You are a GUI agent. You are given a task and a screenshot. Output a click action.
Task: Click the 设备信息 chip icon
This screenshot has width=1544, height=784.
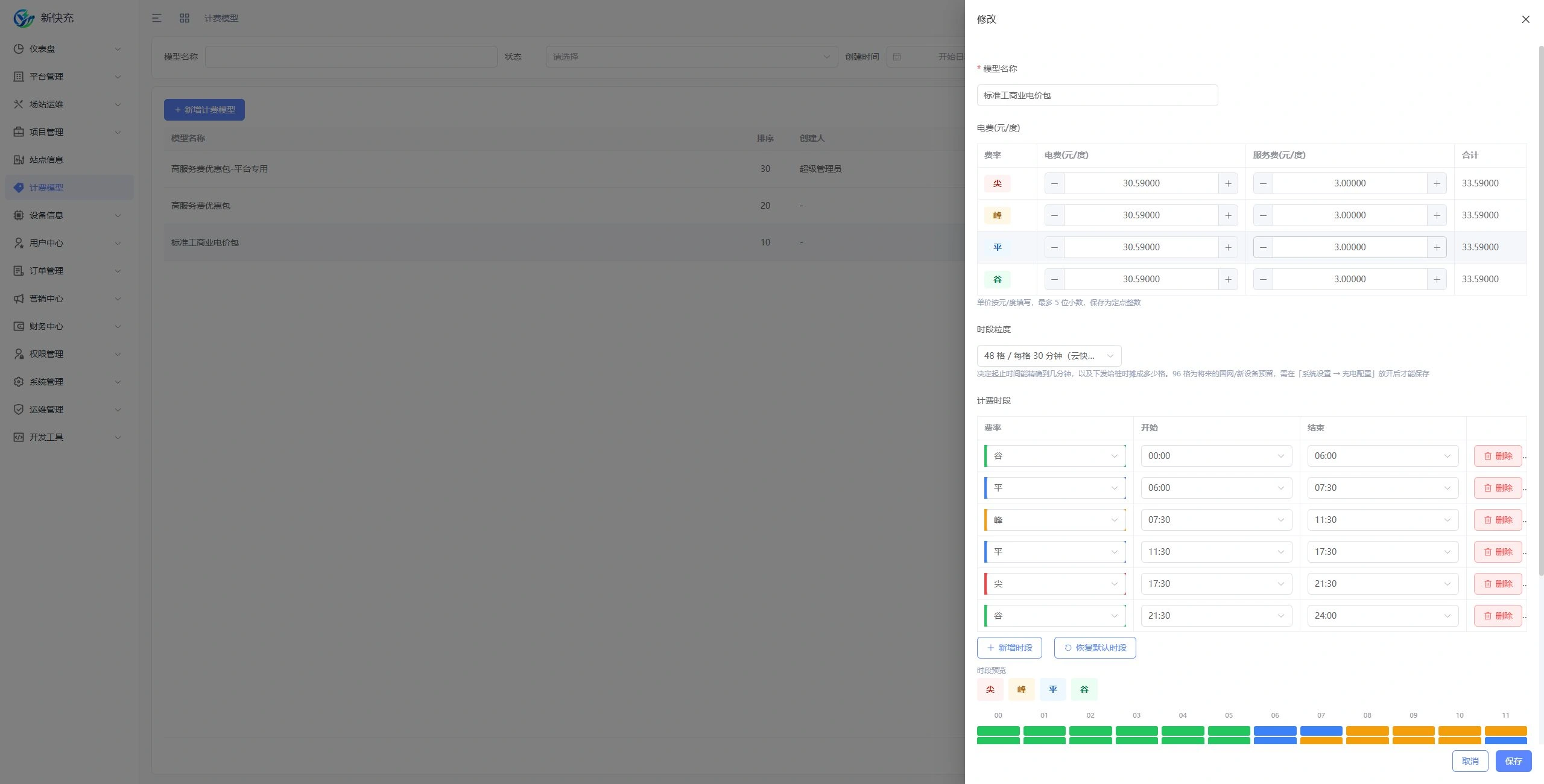19,215
